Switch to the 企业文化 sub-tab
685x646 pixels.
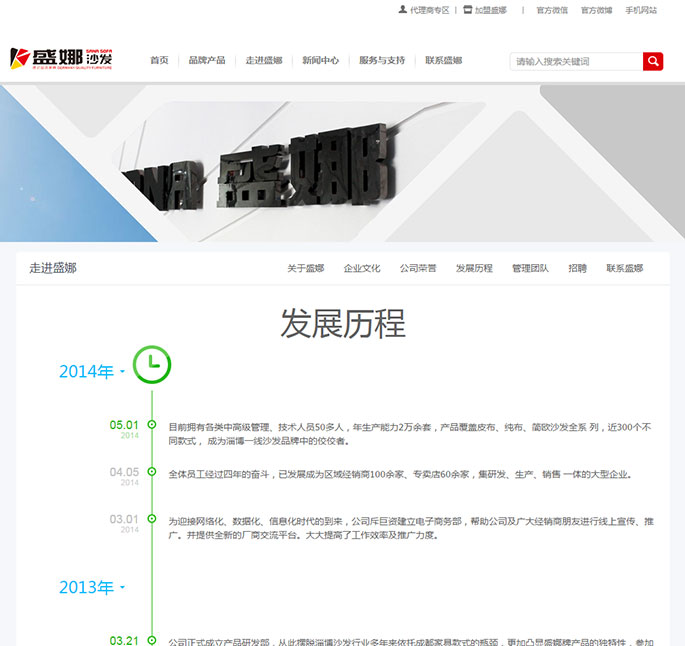[362, 268]
